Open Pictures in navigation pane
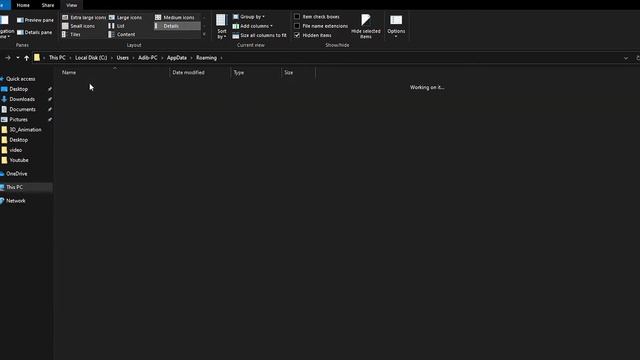This screenshot has height=360, width=640. coord(18,120)
